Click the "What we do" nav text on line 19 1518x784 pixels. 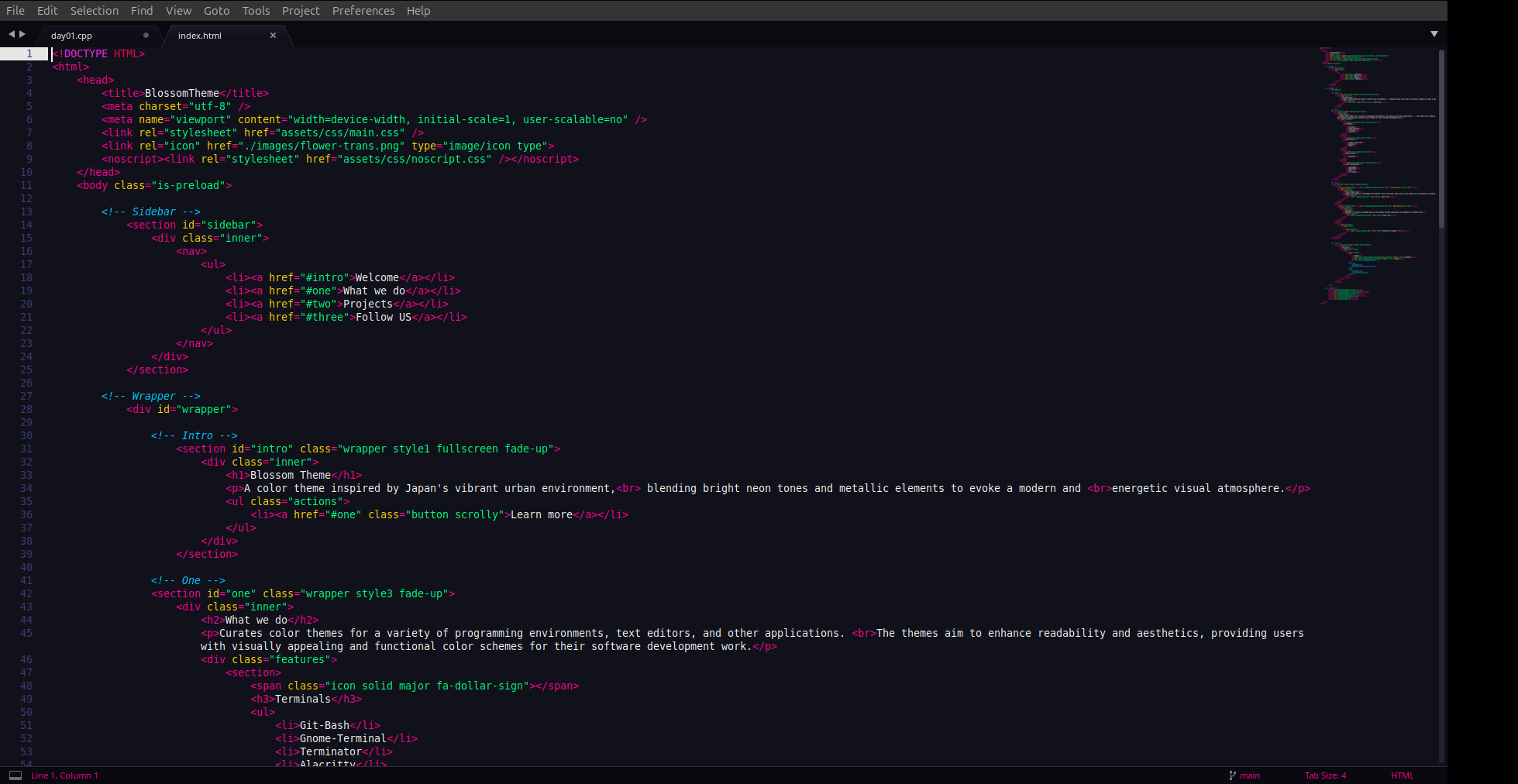[374, 291]
